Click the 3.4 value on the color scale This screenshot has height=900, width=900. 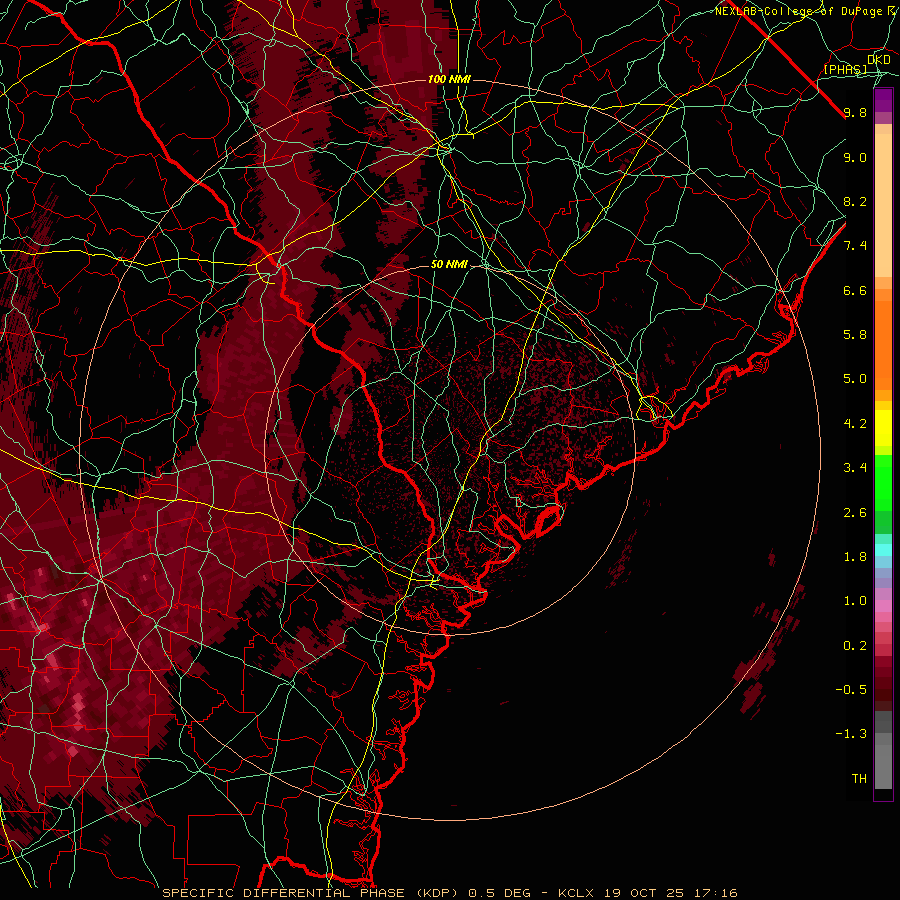[855, 468]
